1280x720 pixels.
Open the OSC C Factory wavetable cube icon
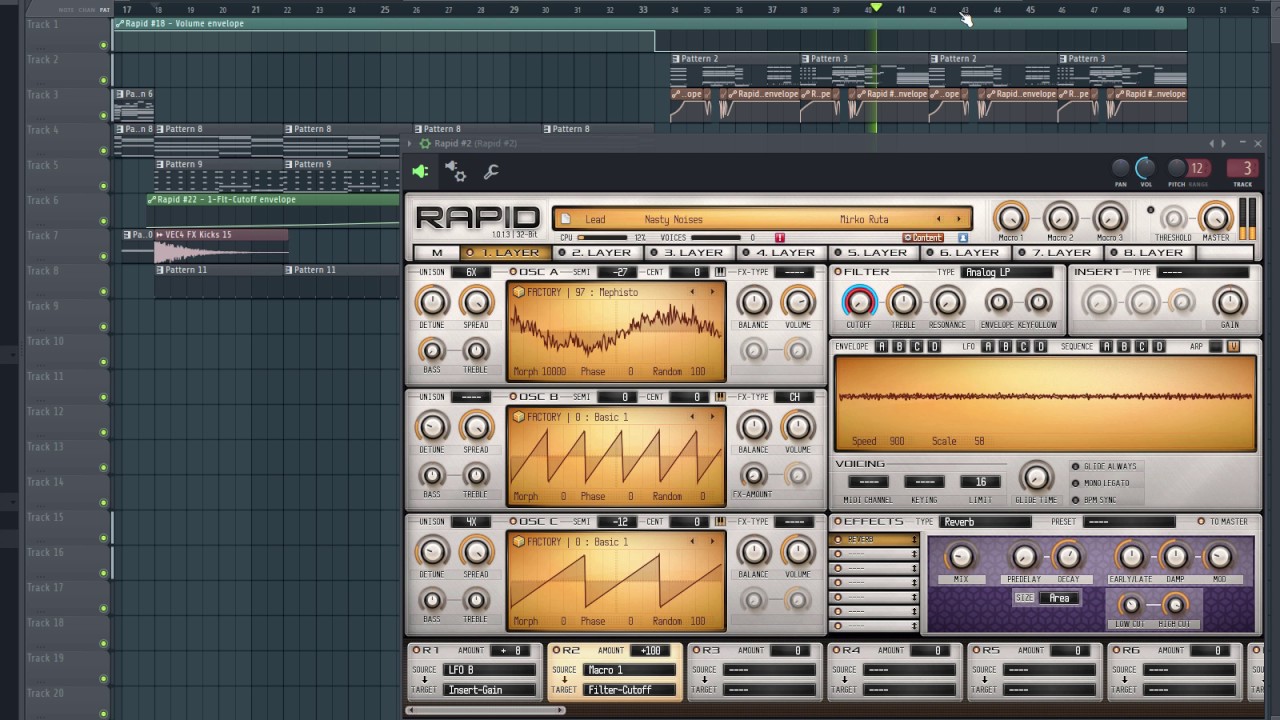pos(518,542)
